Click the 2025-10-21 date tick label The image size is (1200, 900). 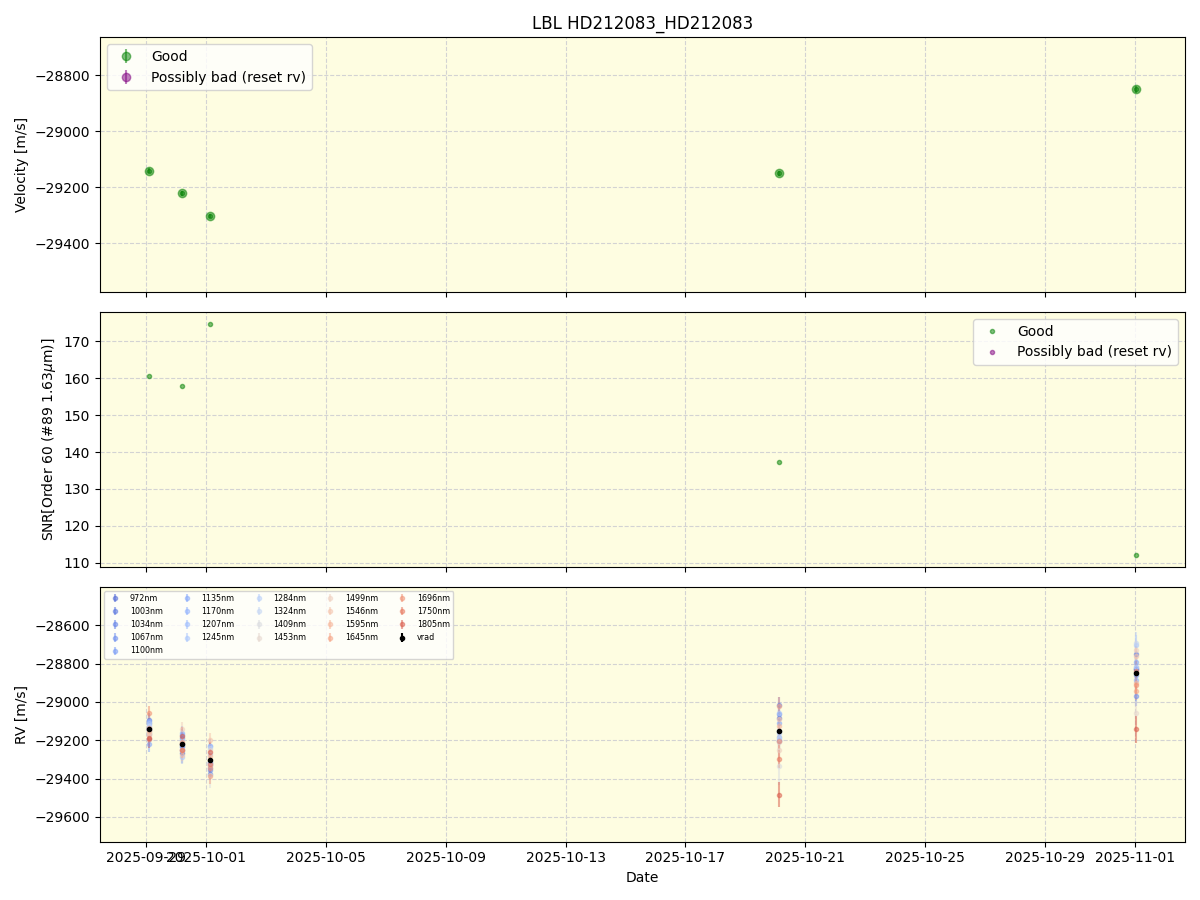(805, 857)
